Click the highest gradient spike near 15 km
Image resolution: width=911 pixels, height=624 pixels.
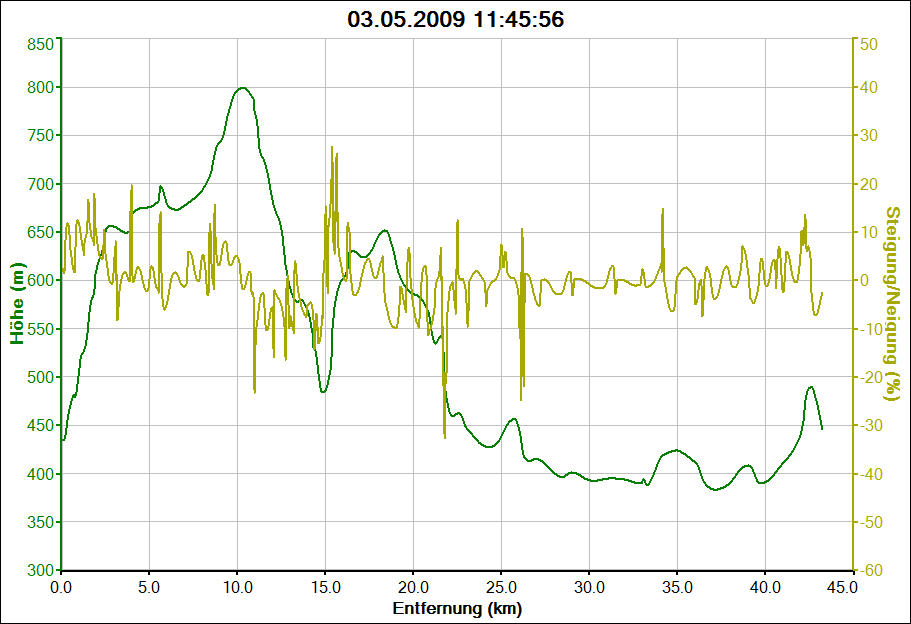tap(332, 147)
